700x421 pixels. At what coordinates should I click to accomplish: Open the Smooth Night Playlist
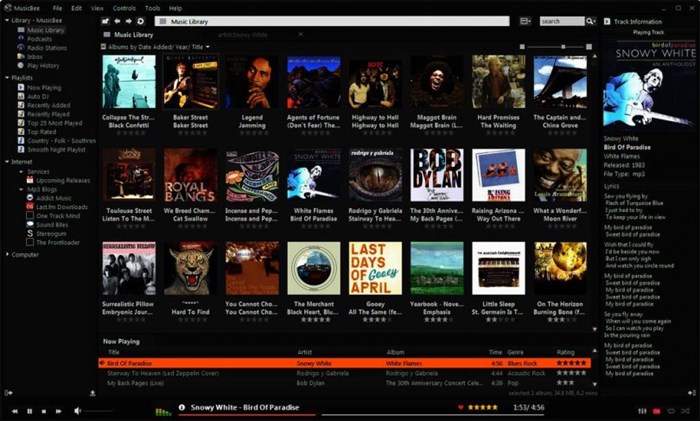click(x=56, y=150)
